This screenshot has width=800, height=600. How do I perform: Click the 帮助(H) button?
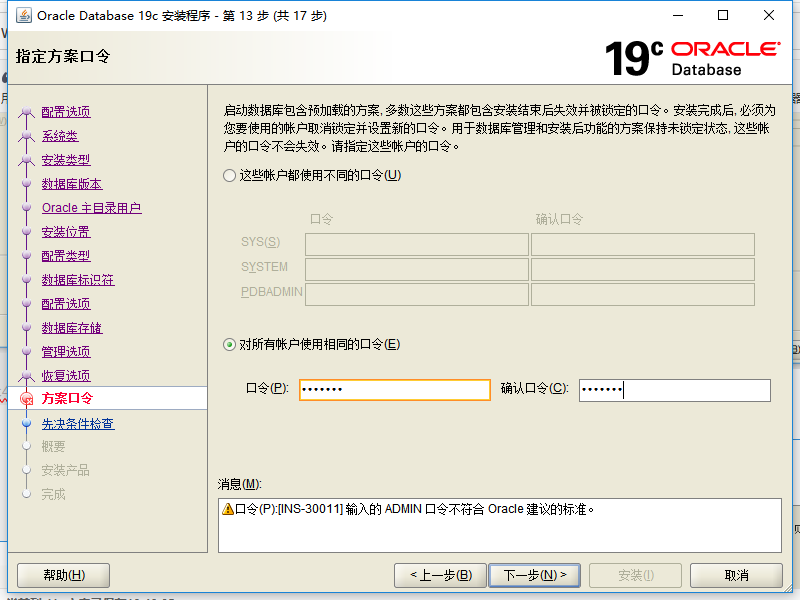tap(64, 576)
